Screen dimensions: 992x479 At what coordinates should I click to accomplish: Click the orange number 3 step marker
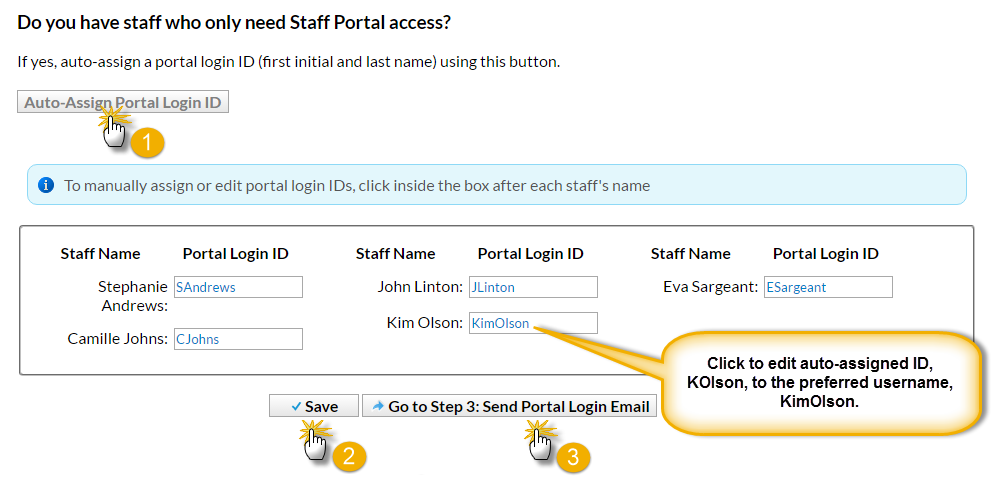pyautogui.click(x=573, y=458)
